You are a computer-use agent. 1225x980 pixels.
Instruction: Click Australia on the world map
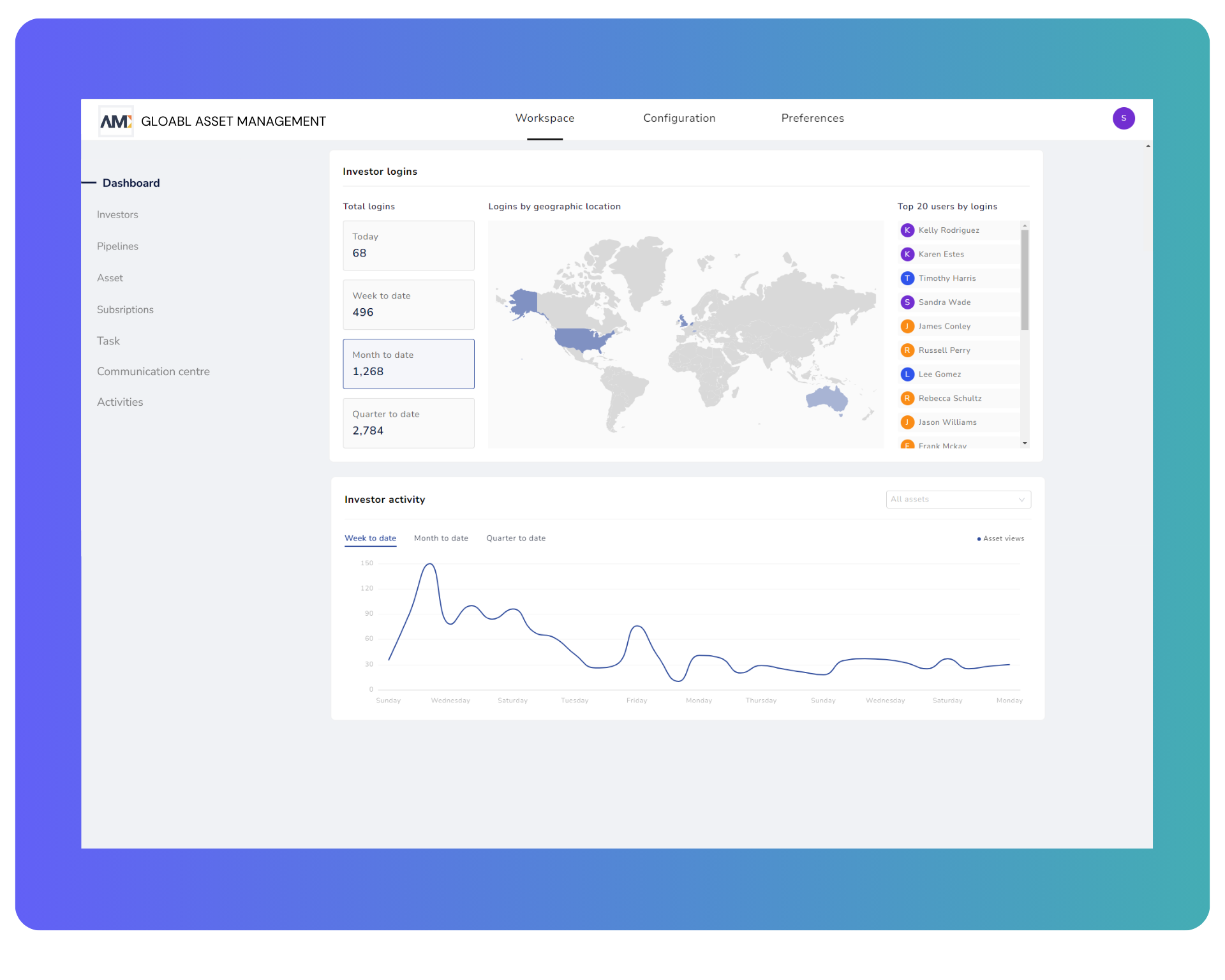point(828,399)
